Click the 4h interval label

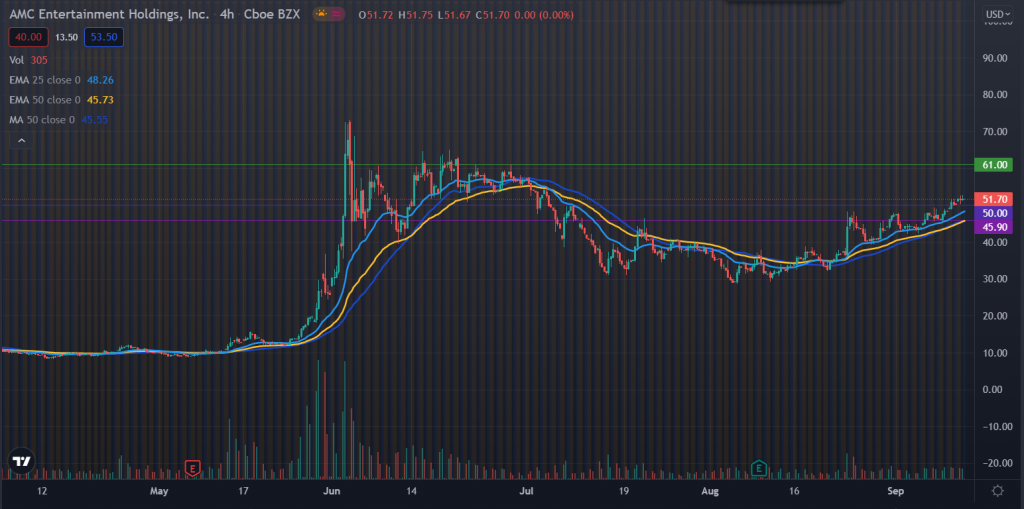tap(227, 14)
